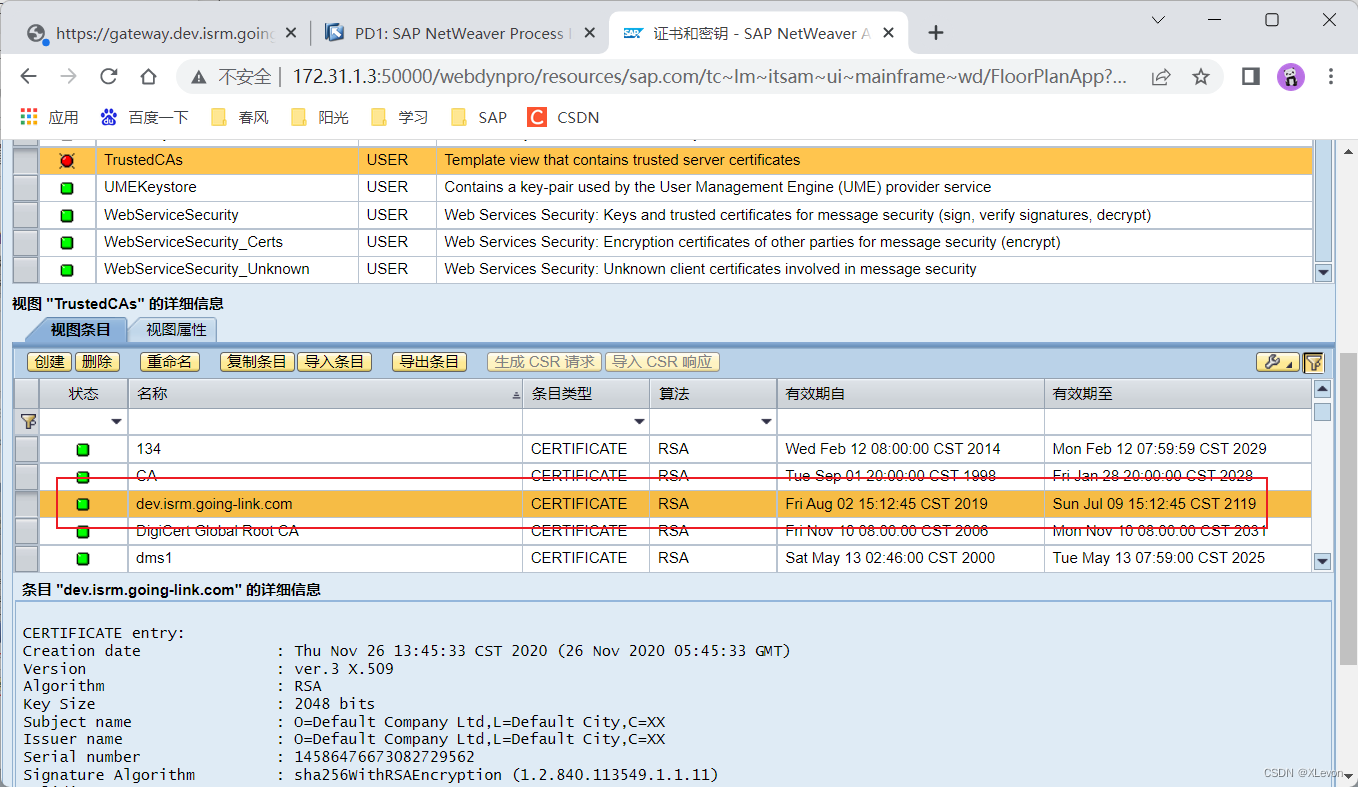1358x787 pixels.
Task: Go back in the browser
Action: [29, 77]
